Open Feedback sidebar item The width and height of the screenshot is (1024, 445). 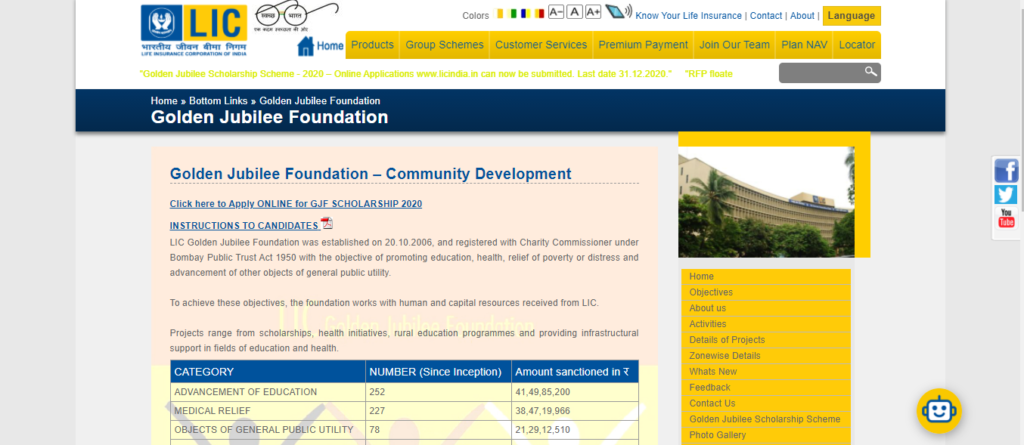[766, 387]
